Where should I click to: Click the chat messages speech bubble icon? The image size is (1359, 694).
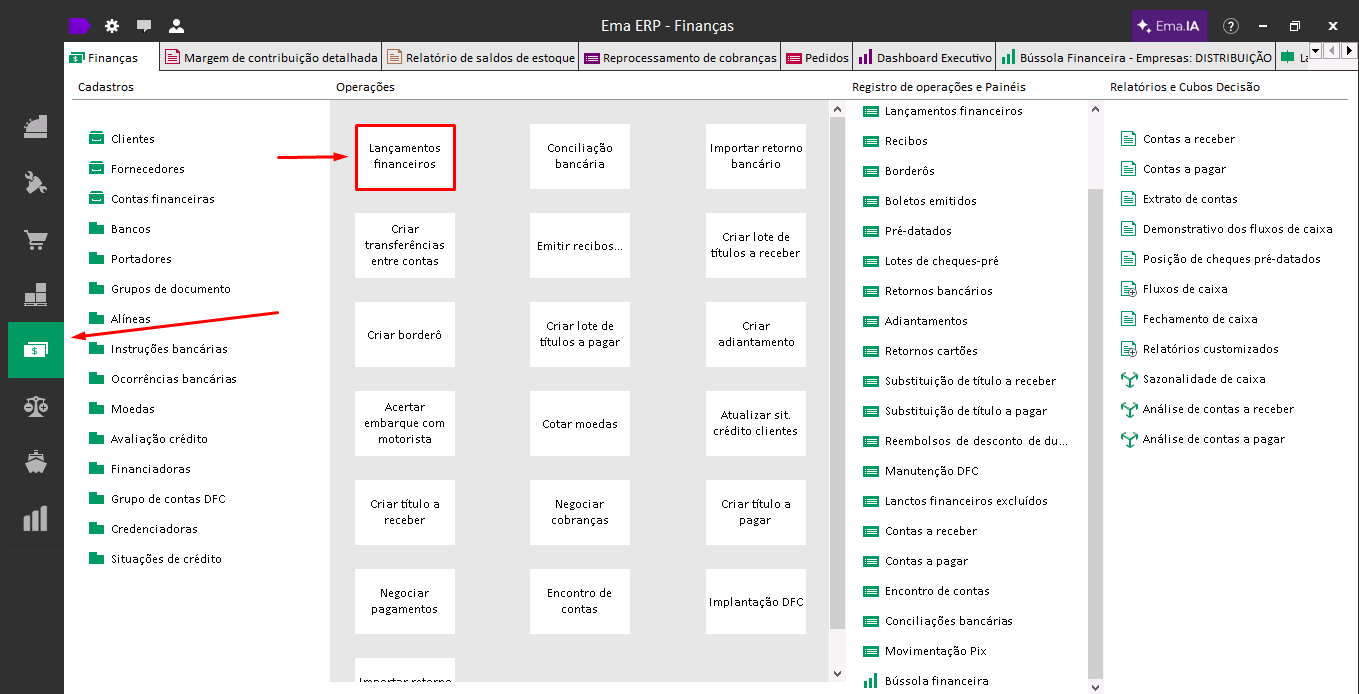[144, 26]
